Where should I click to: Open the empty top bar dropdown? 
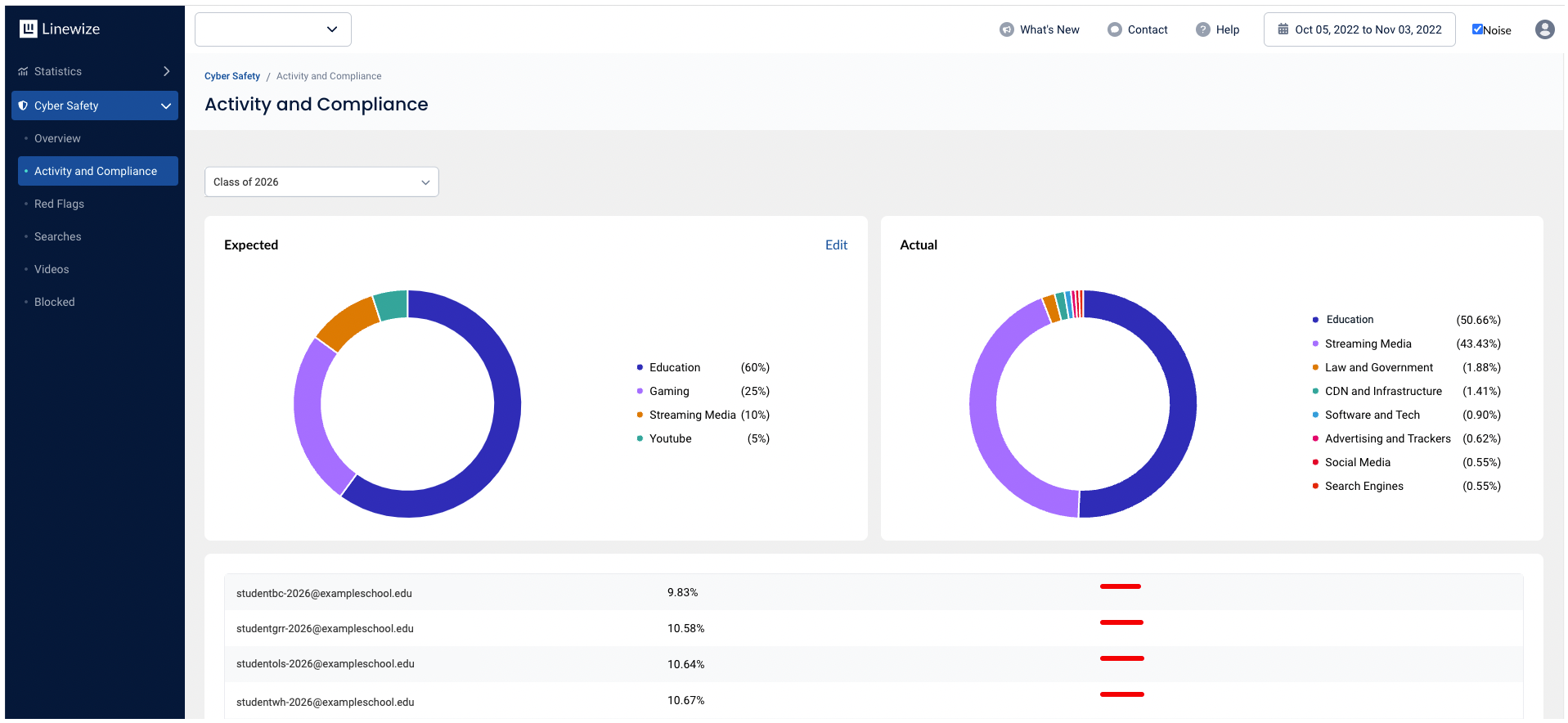[x=273, y=29]
